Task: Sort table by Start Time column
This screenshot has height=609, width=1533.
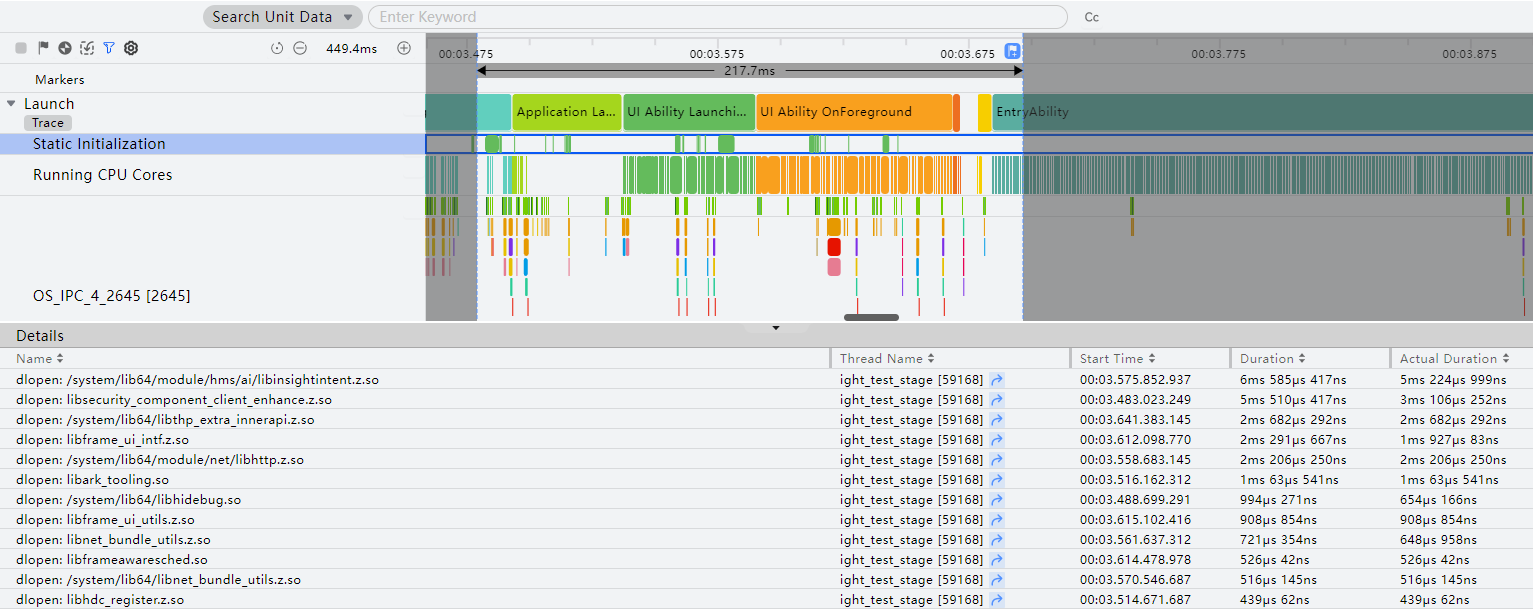Action: [1118, 358]
